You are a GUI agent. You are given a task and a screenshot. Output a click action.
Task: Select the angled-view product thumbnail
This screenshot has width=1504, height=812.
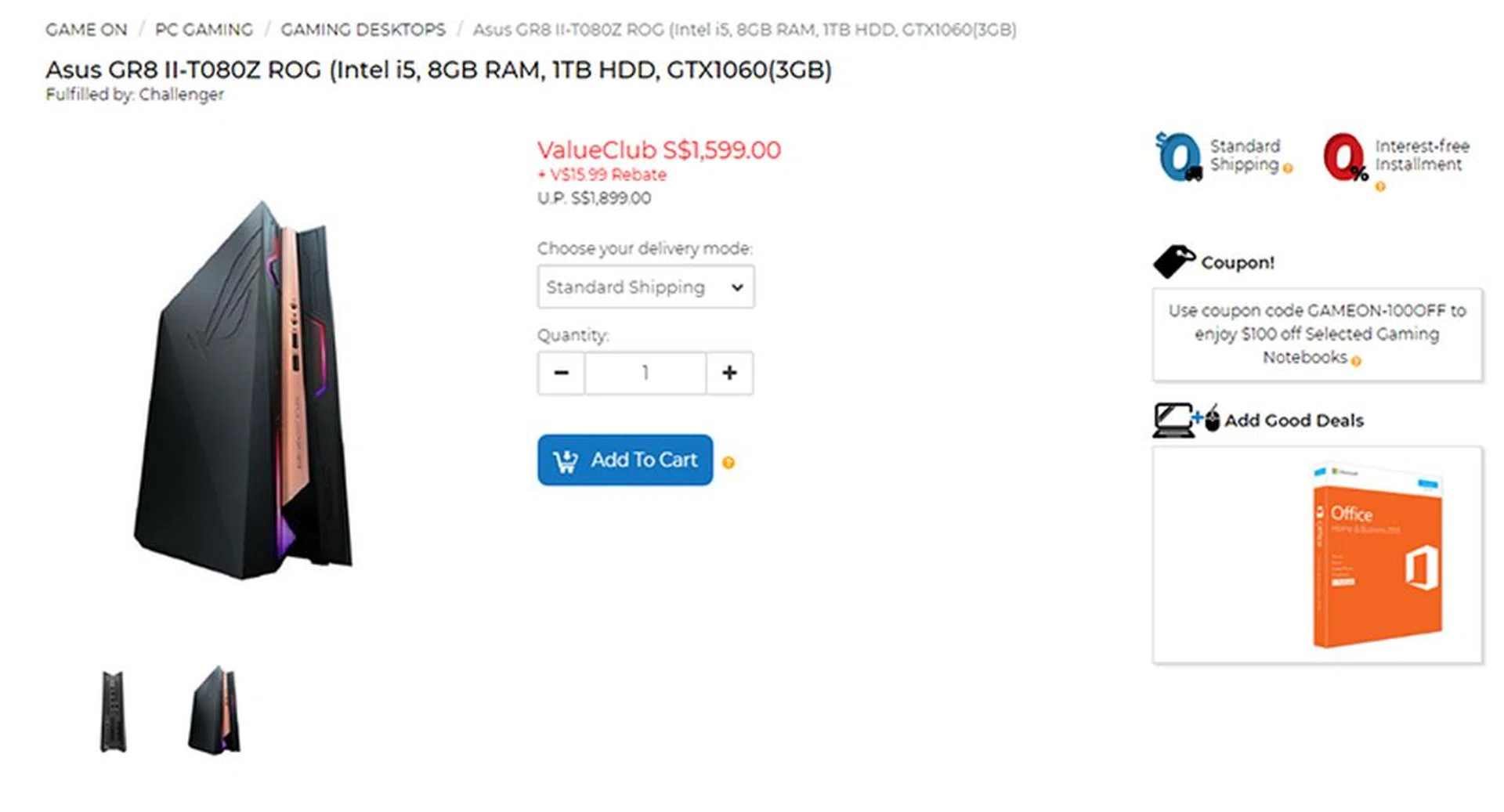click(214, 710)
